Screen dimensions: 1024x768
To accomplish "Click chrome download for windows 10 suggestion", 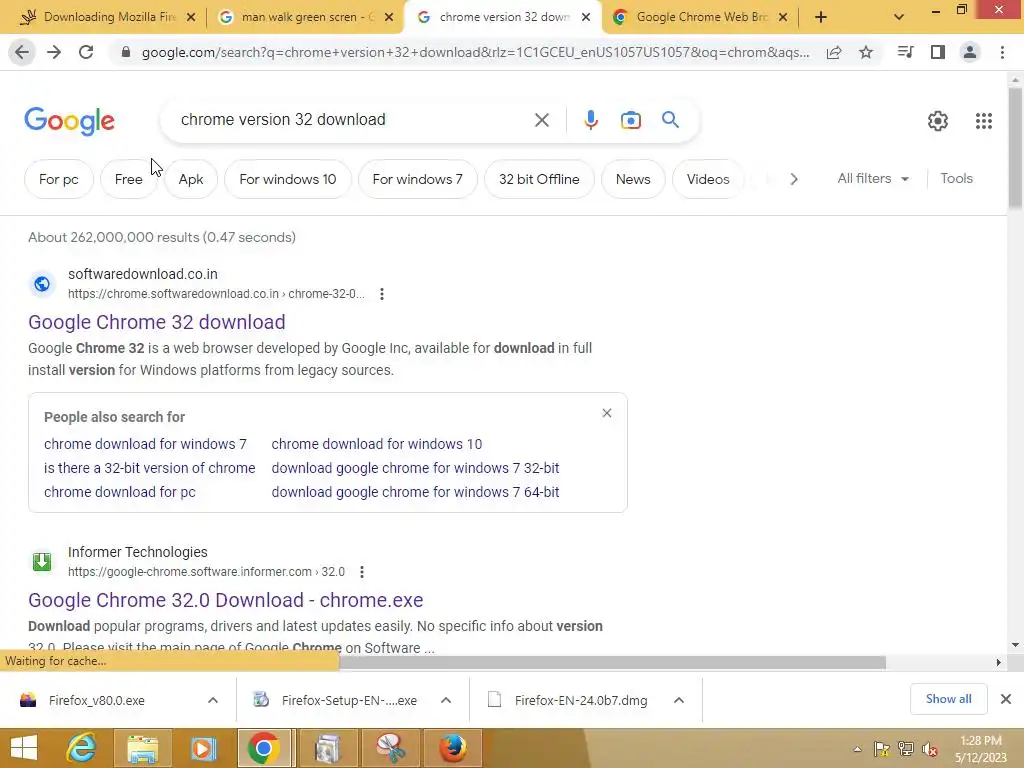I will click(377, 444).
